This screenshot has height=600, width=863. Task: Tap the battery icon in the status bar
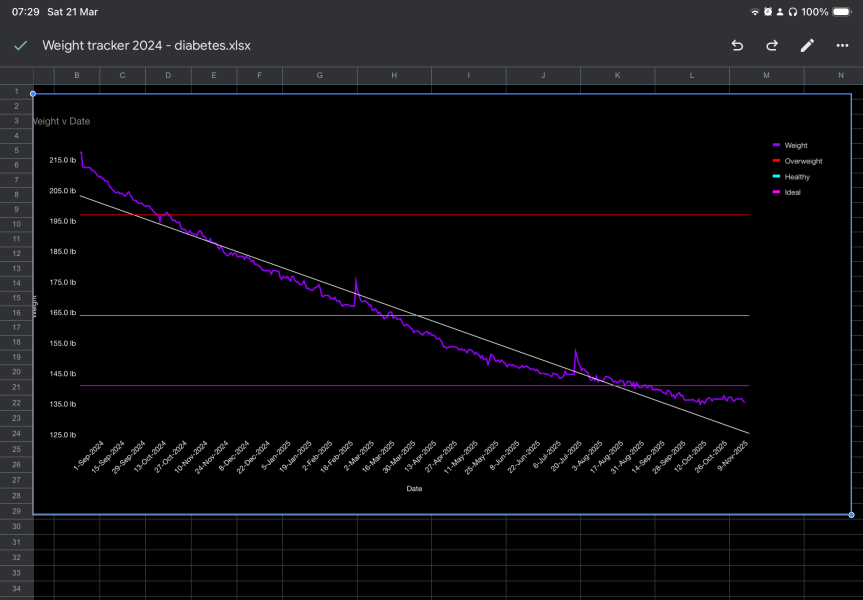point(843,11)
